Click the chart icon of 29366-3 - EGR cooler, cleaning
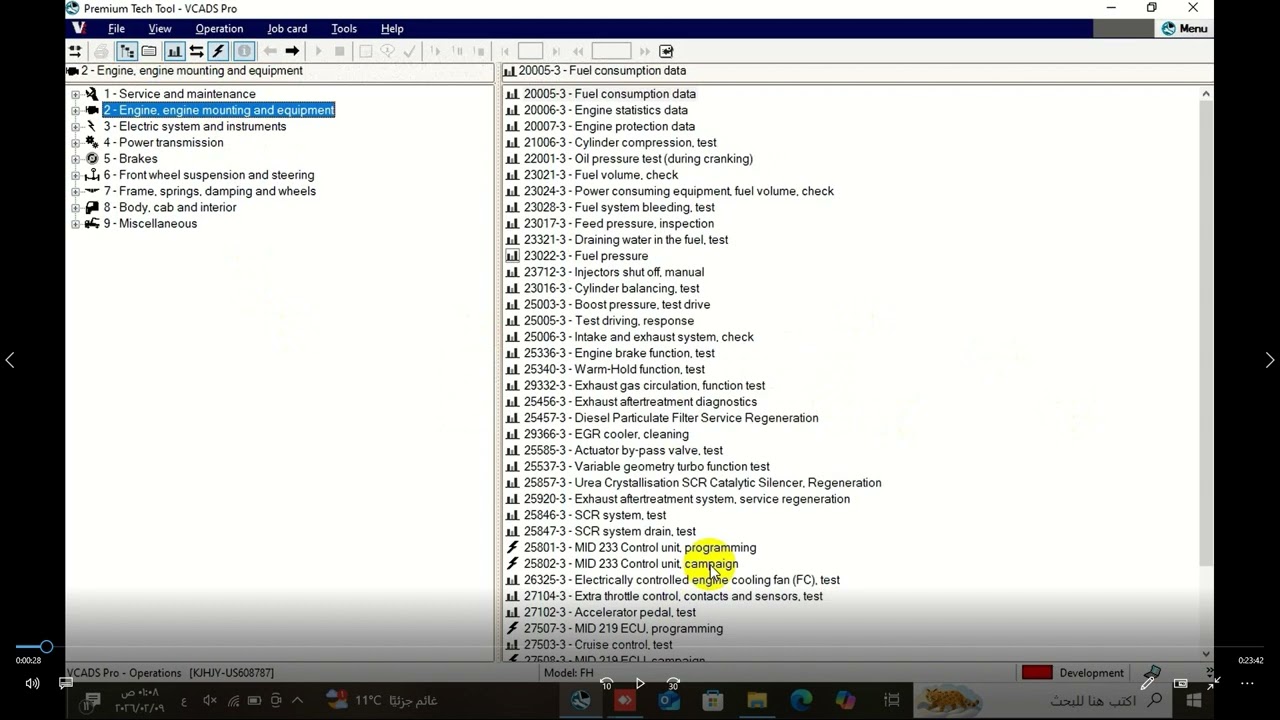Screen dimensions: 1280x720 click(x=512, y=434)
